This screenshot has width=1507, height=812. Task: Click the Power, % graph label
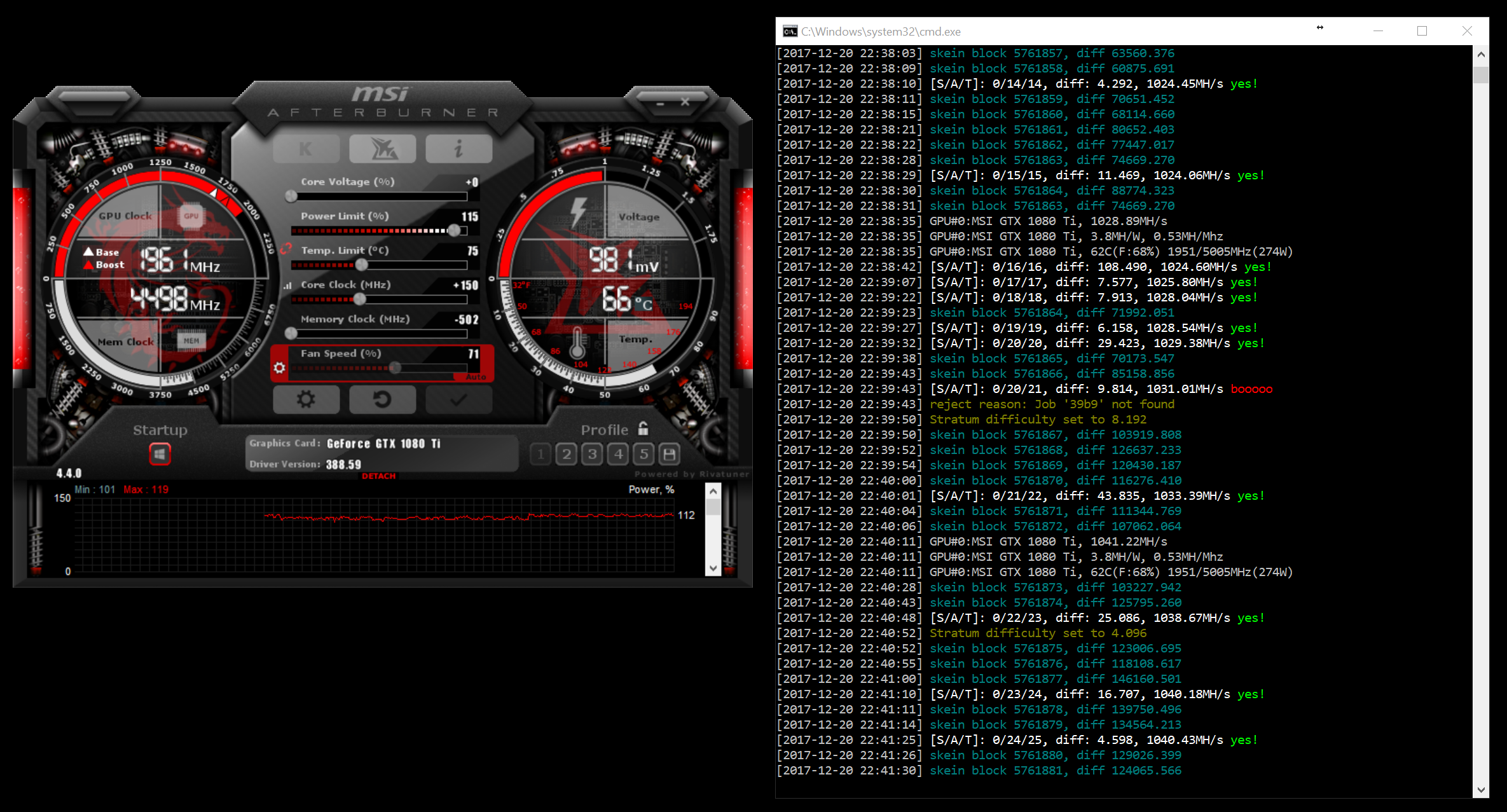(x=651, y=490)
